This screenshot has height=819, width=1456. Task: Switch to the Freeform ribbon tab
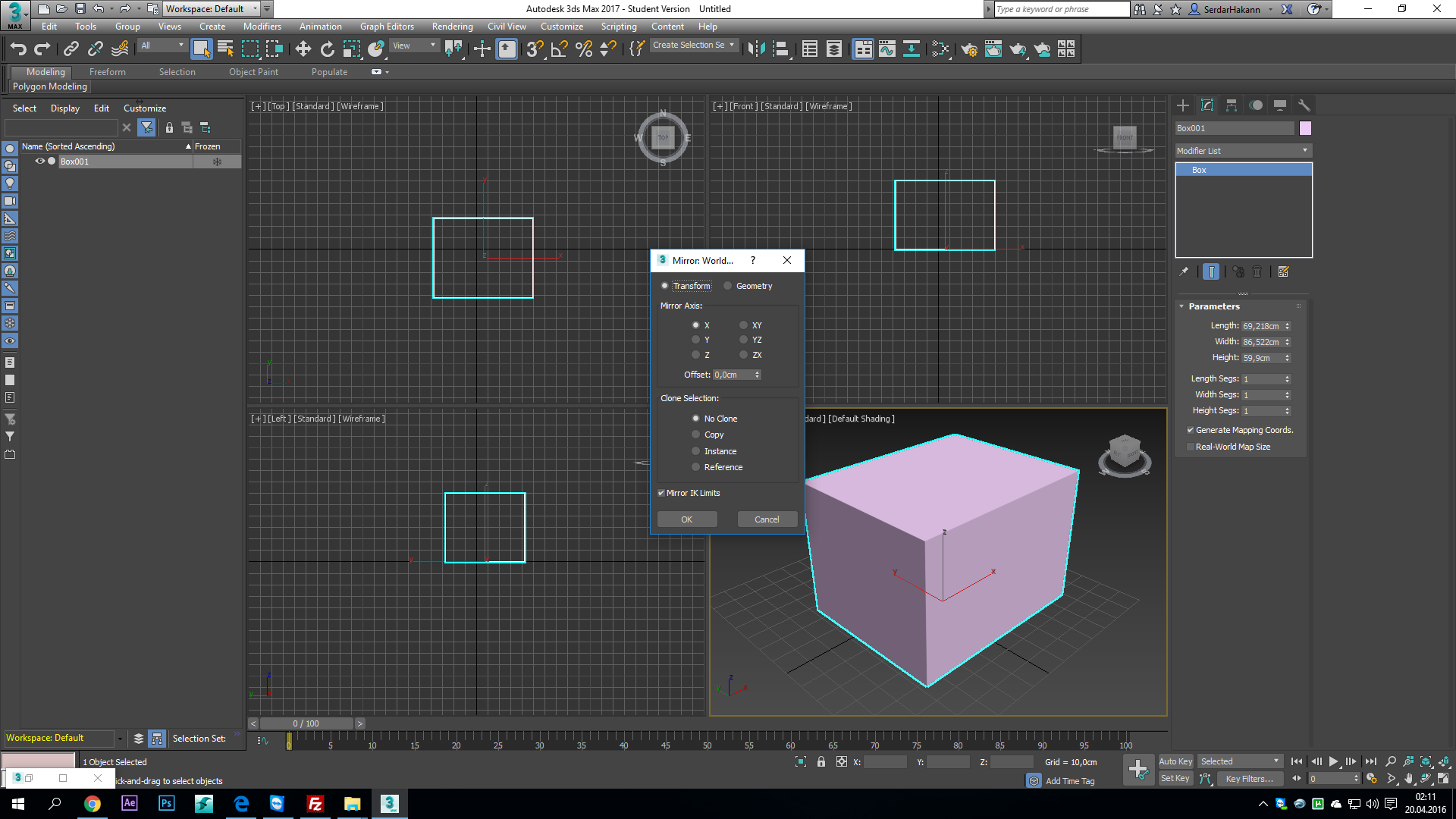(x=107, y=71)
